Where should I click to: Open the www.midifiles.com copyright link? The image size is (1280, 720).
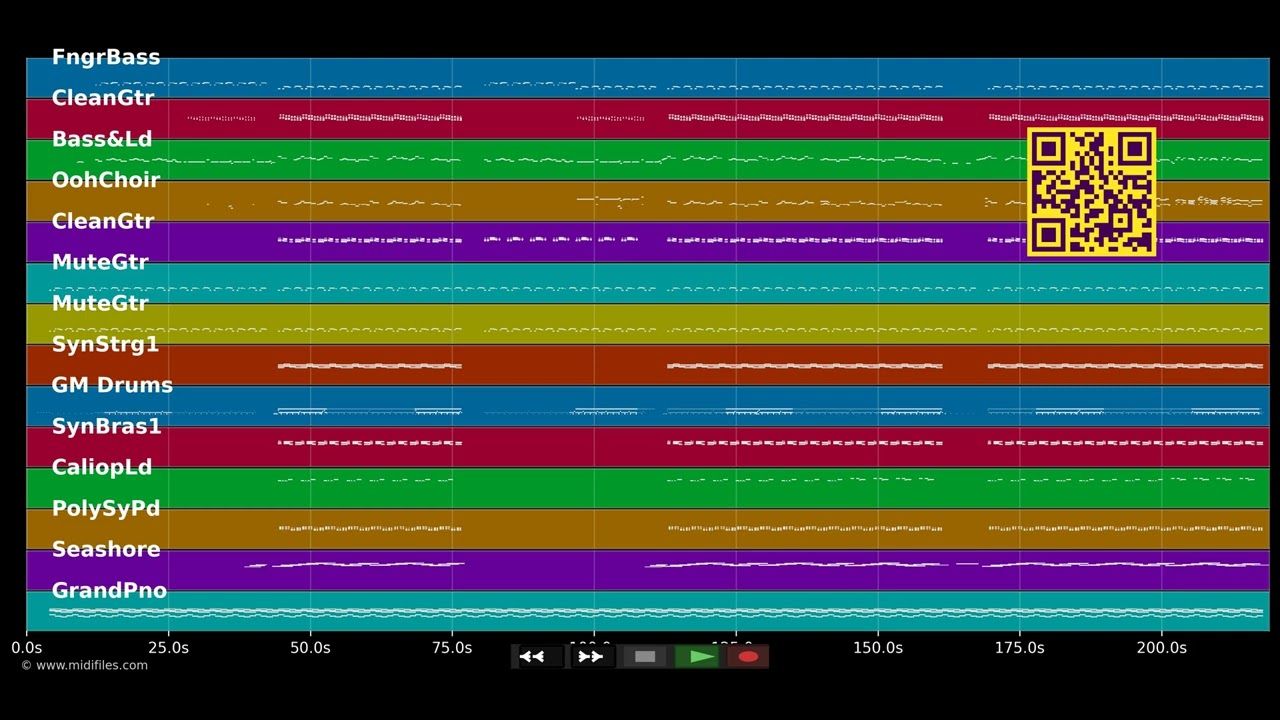(x=84, y=665)
